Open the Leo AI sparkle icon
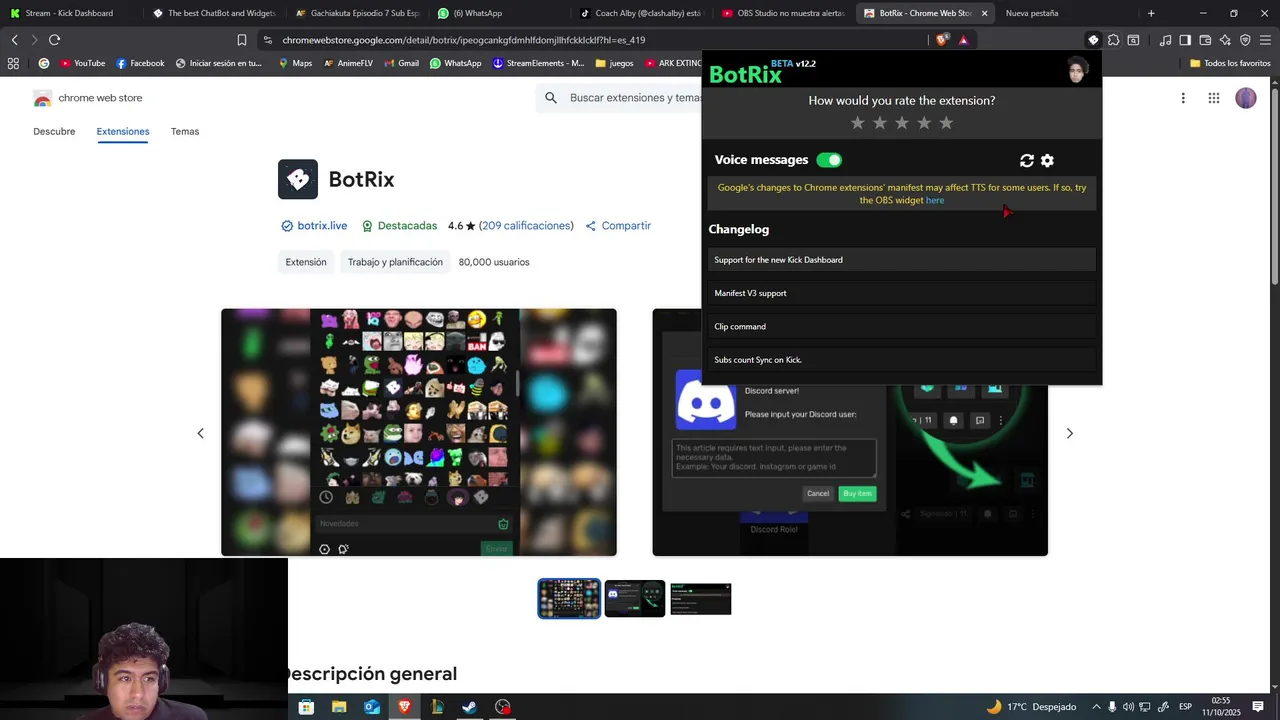 coord(1225,40)
